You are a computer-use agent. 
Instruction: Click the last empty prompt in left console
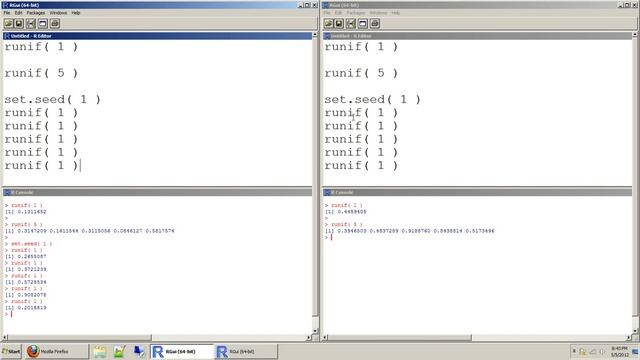pyautogui.click(x=9, y=314)
